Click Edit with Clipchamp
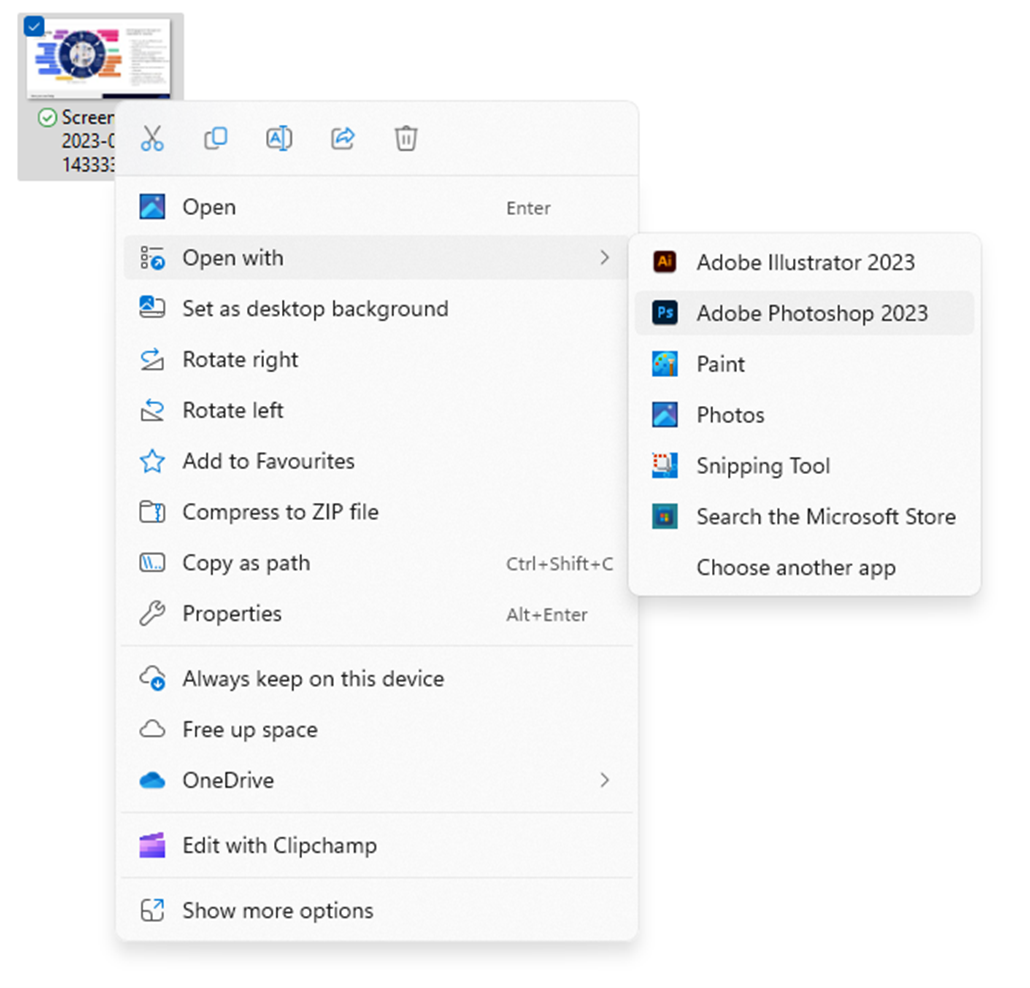The image size is (1030, 988). click(x=279, y=845)
